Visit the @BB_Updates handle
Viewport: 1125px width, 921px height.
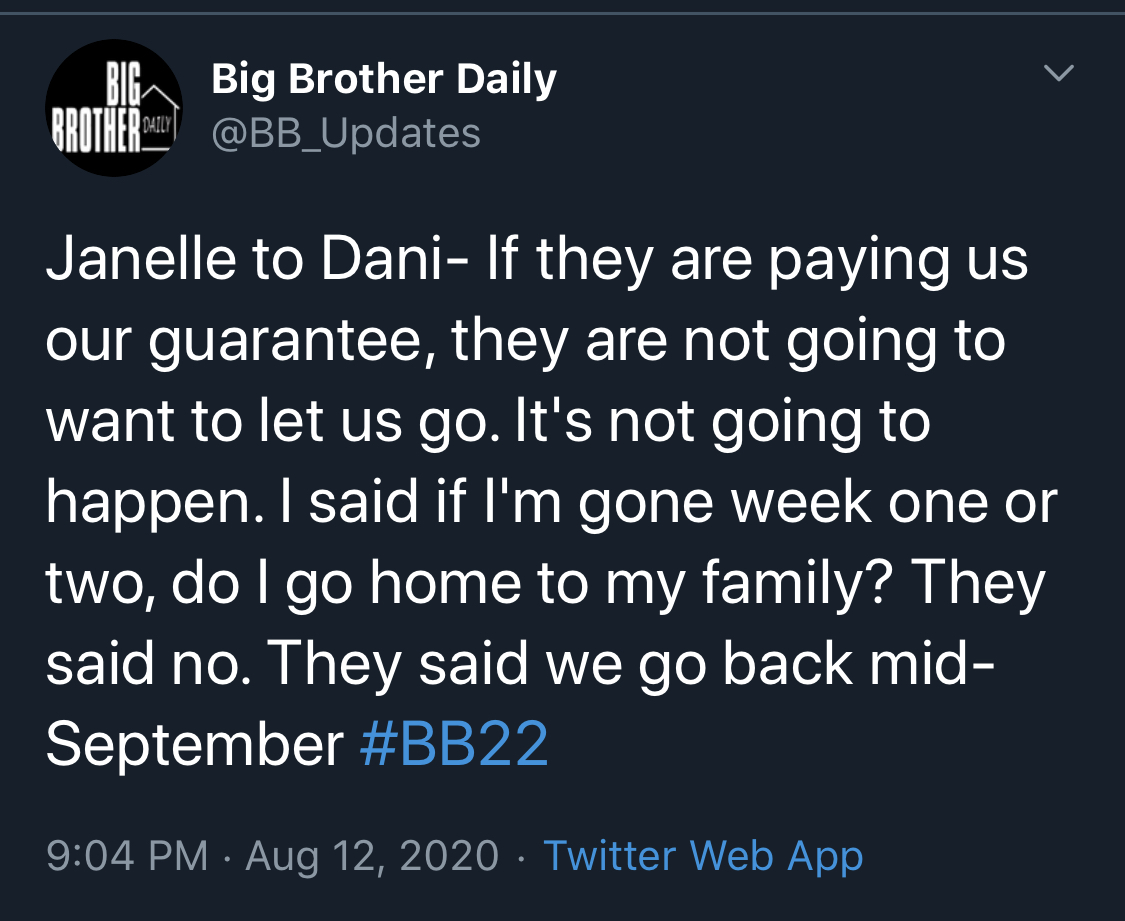tap(346, 133)
